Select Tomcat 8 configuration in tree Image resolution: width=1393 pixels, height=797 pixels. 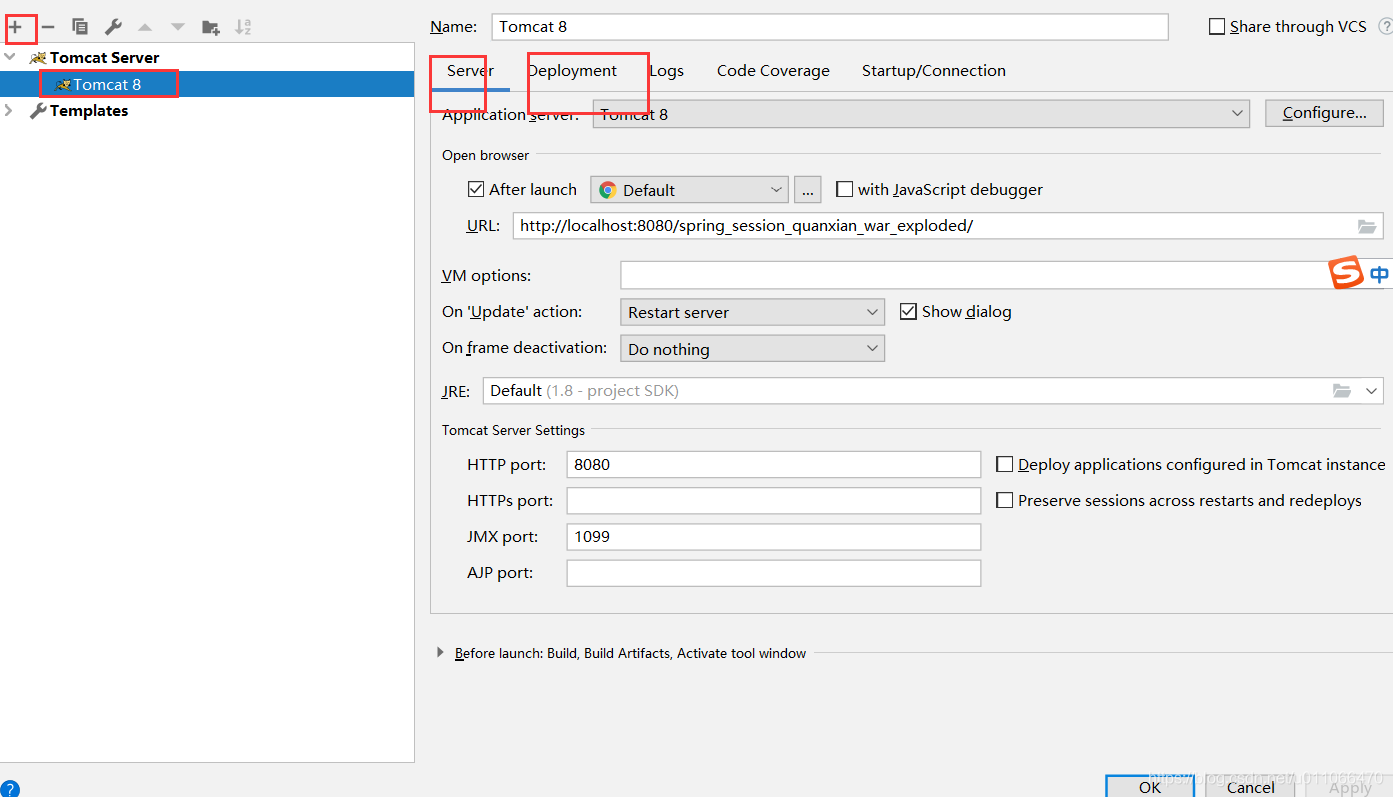pos(207,84)
